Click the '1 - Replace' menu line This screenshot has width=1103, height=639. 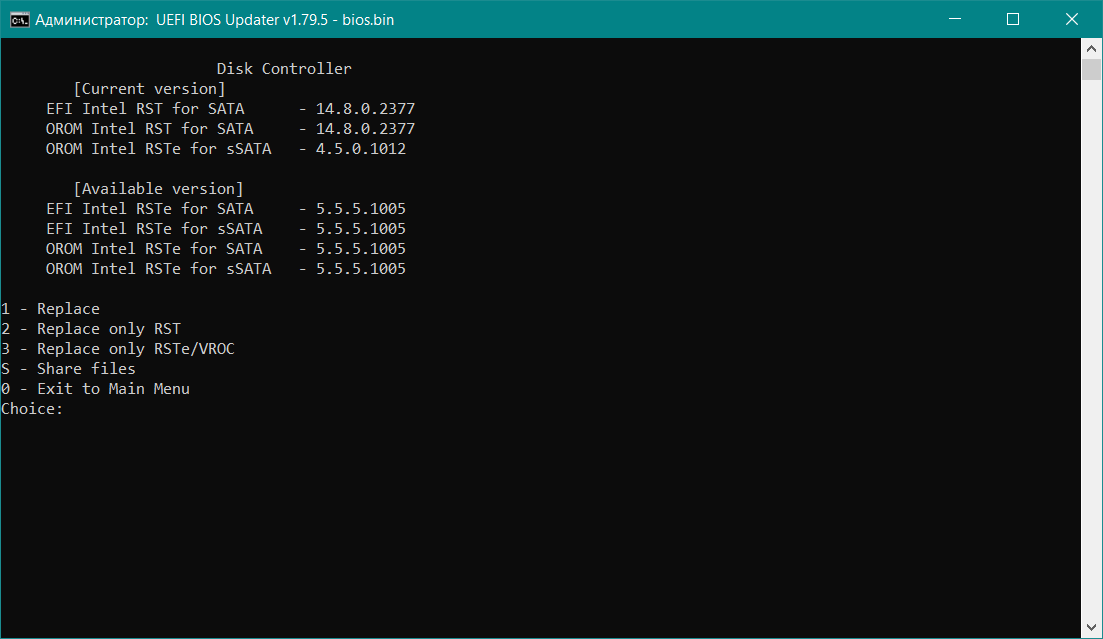point(51,309)
